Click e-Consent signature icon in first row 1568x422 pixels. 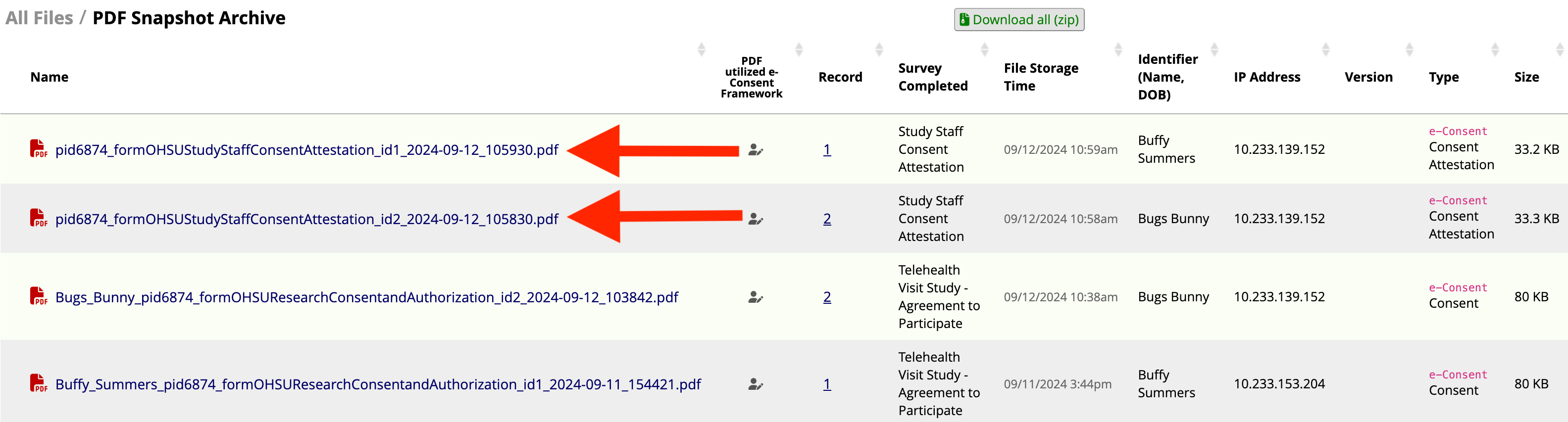[x=756, y=149]
